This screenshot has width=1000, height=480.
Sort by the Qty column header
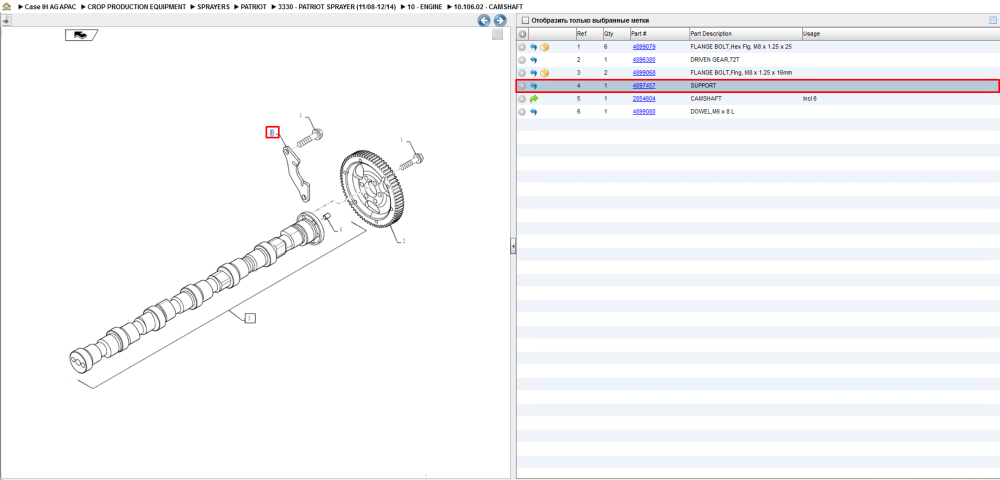click(x=615, y=34)
